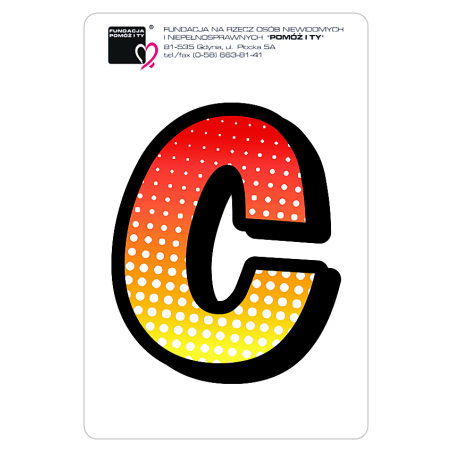Screen dimensions: 452x452
Task: Click the bold 'POMÓŻ I TY' name
Action: coord(296,38)
